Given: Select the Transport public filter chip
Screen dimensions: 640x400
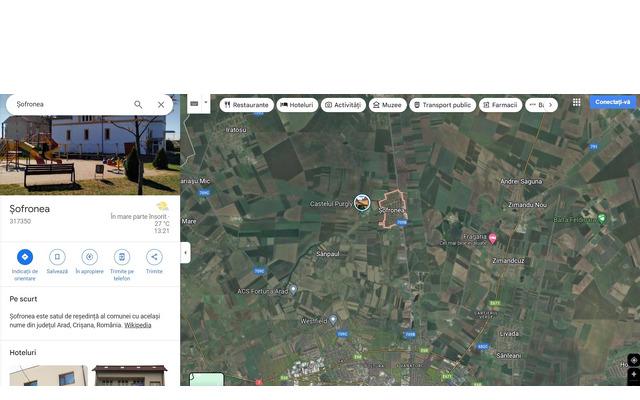Looking at the screenshot, I should (x=442, y=104).
